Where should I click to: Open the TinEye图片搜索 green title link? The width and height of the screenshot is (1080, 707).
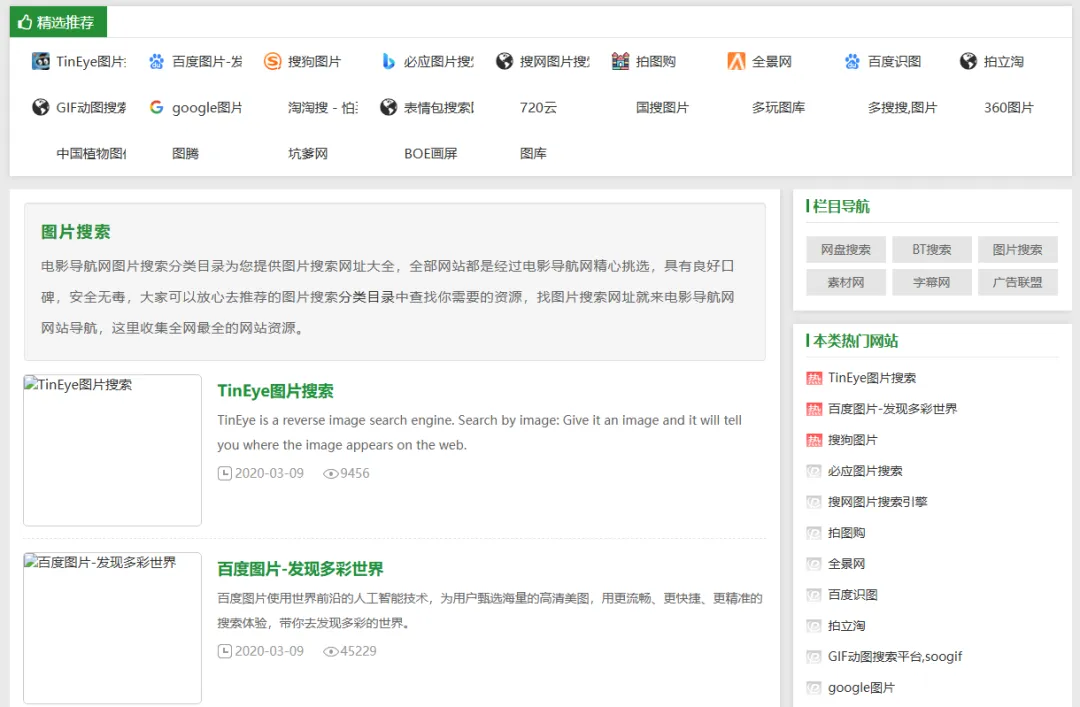(x=276, y=391)
